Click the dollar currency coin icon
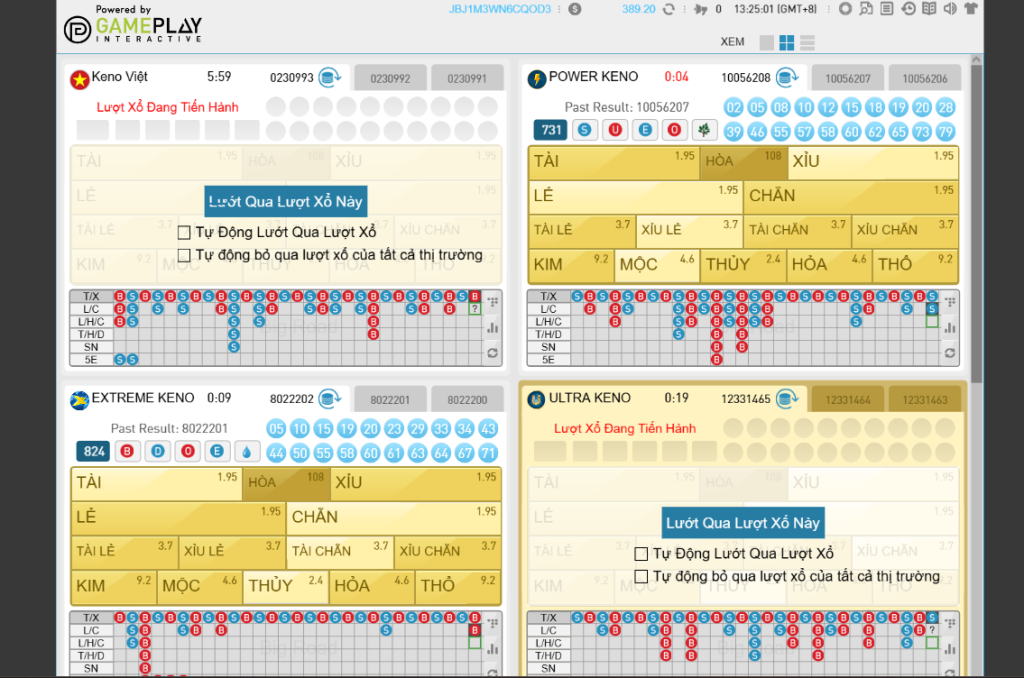Viewport: 1024px width, 678px height. pos(575,10)
